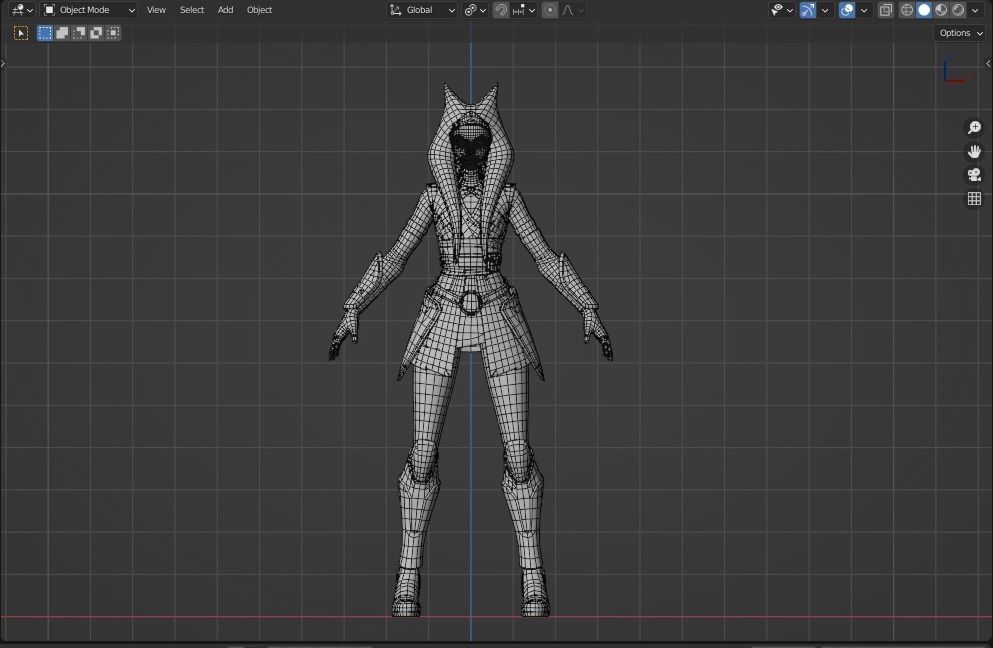Open the gizmo options dropdown arrow

(825, 10)
